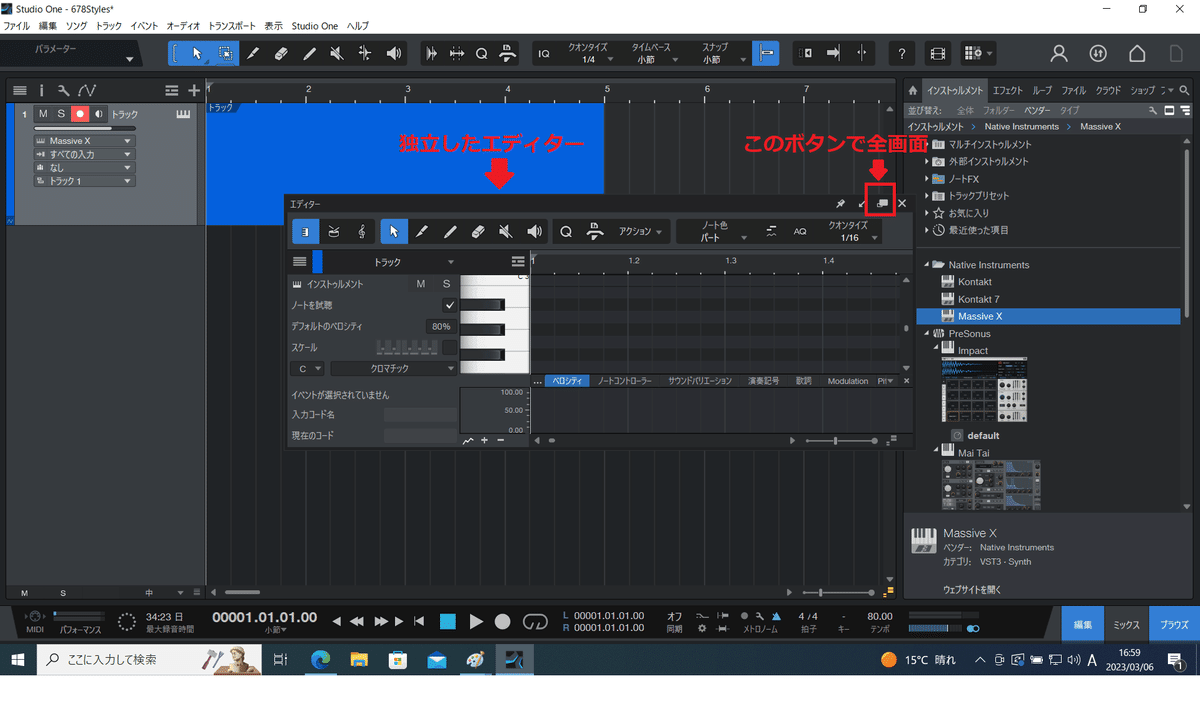Pin the Editor window
Viewport: 1200px width, 721px height.
click(x=841, y=204)
